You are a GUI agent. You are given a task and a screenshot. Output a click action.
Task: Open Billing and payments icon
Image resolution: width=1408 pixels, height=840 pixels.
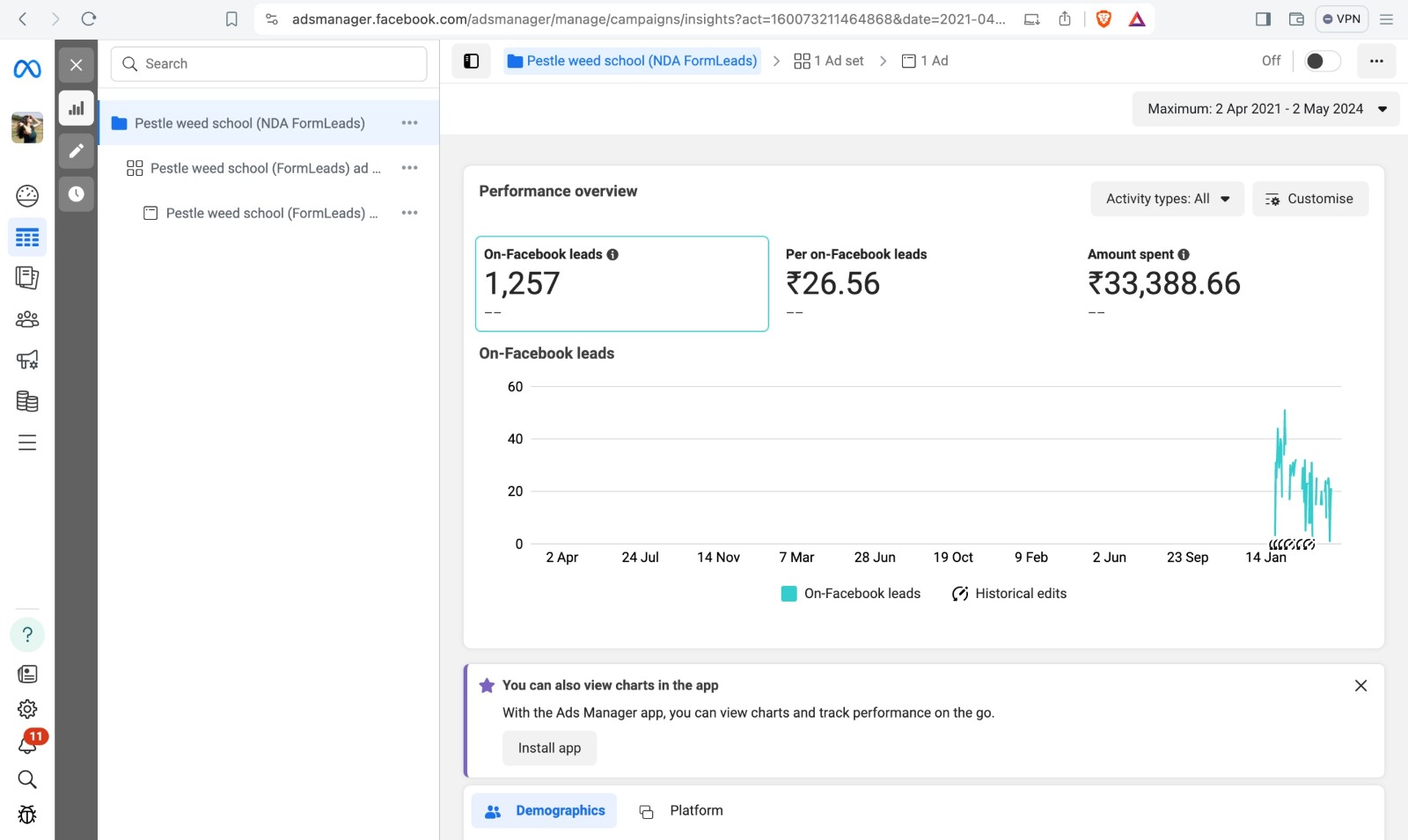coord(27,401)
